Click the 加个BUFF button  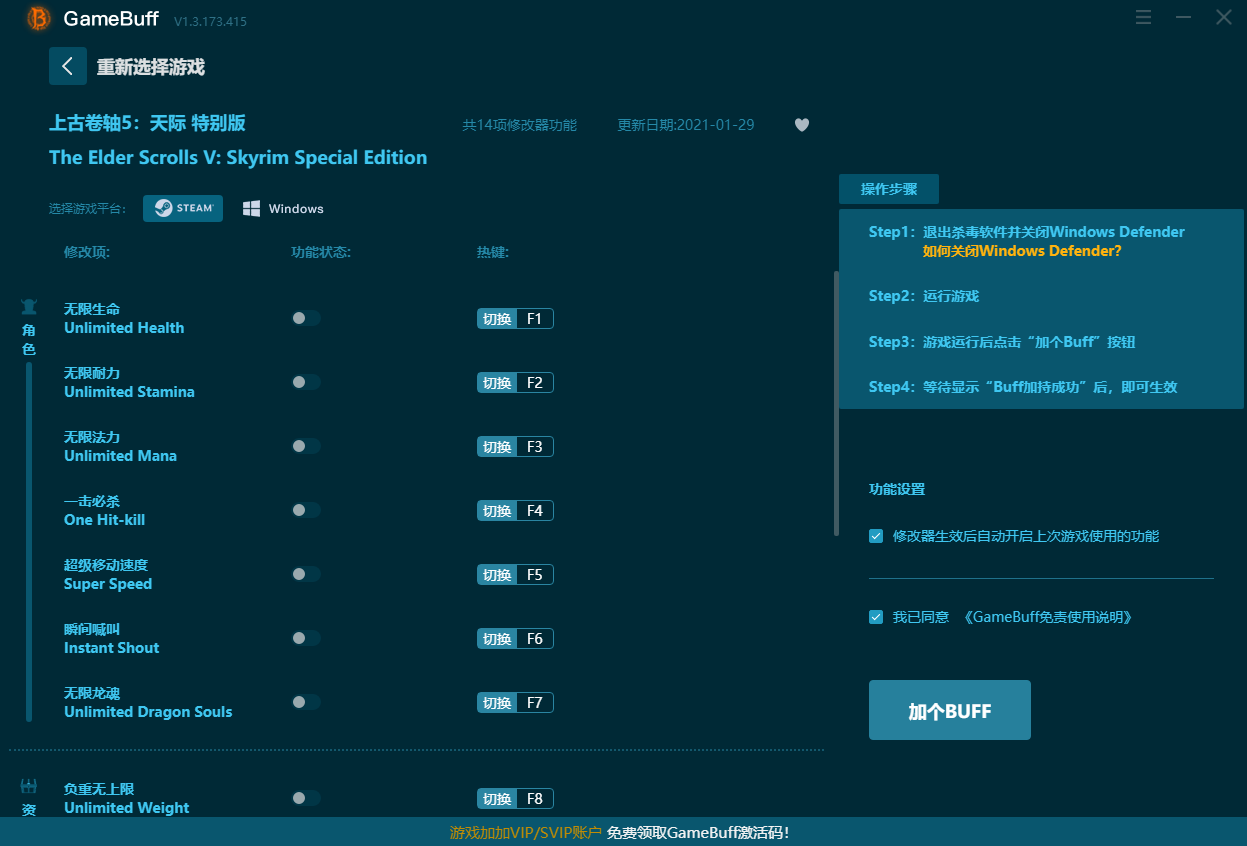950,710
